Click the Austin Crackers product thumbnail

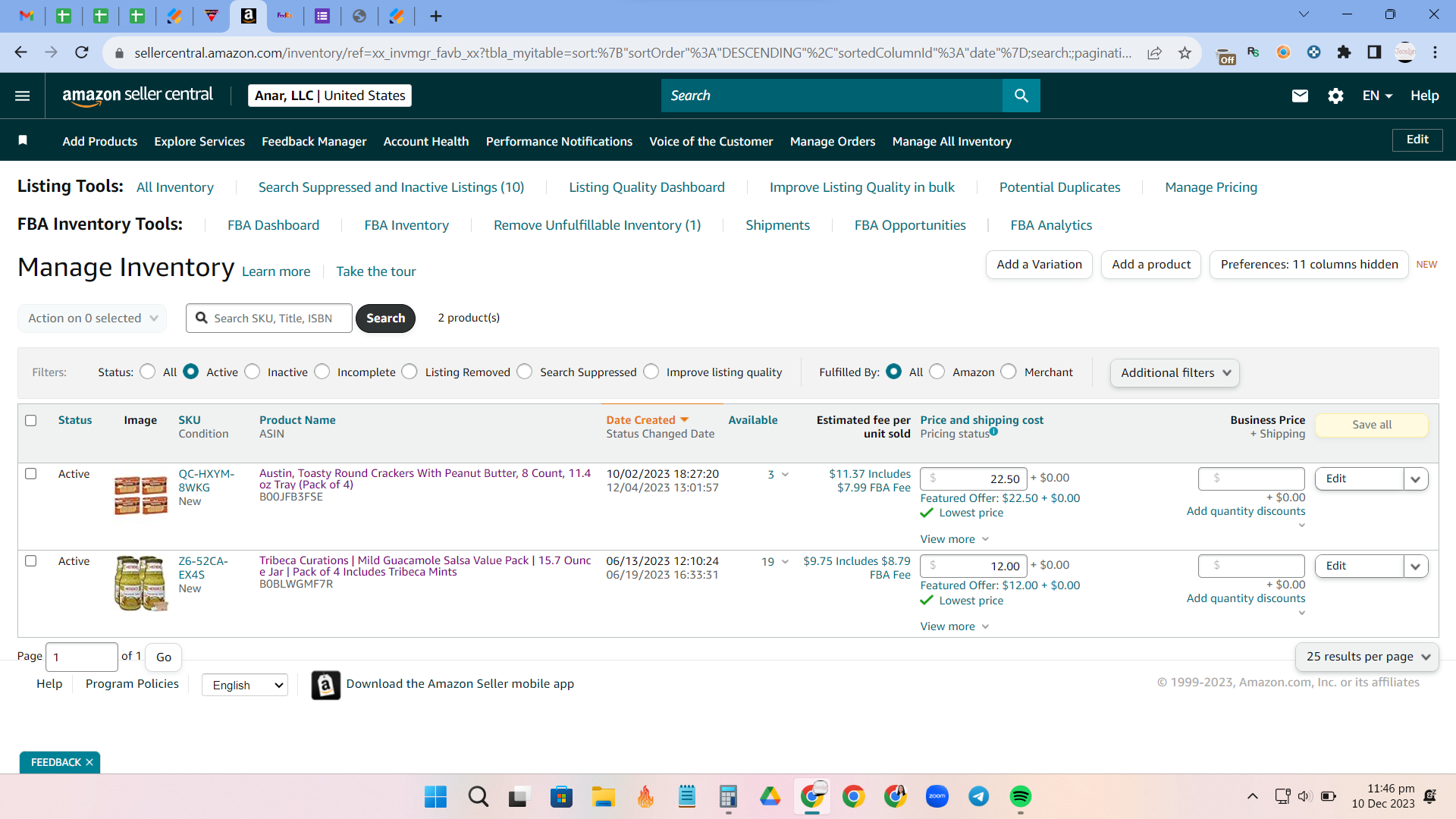(140, 494)
